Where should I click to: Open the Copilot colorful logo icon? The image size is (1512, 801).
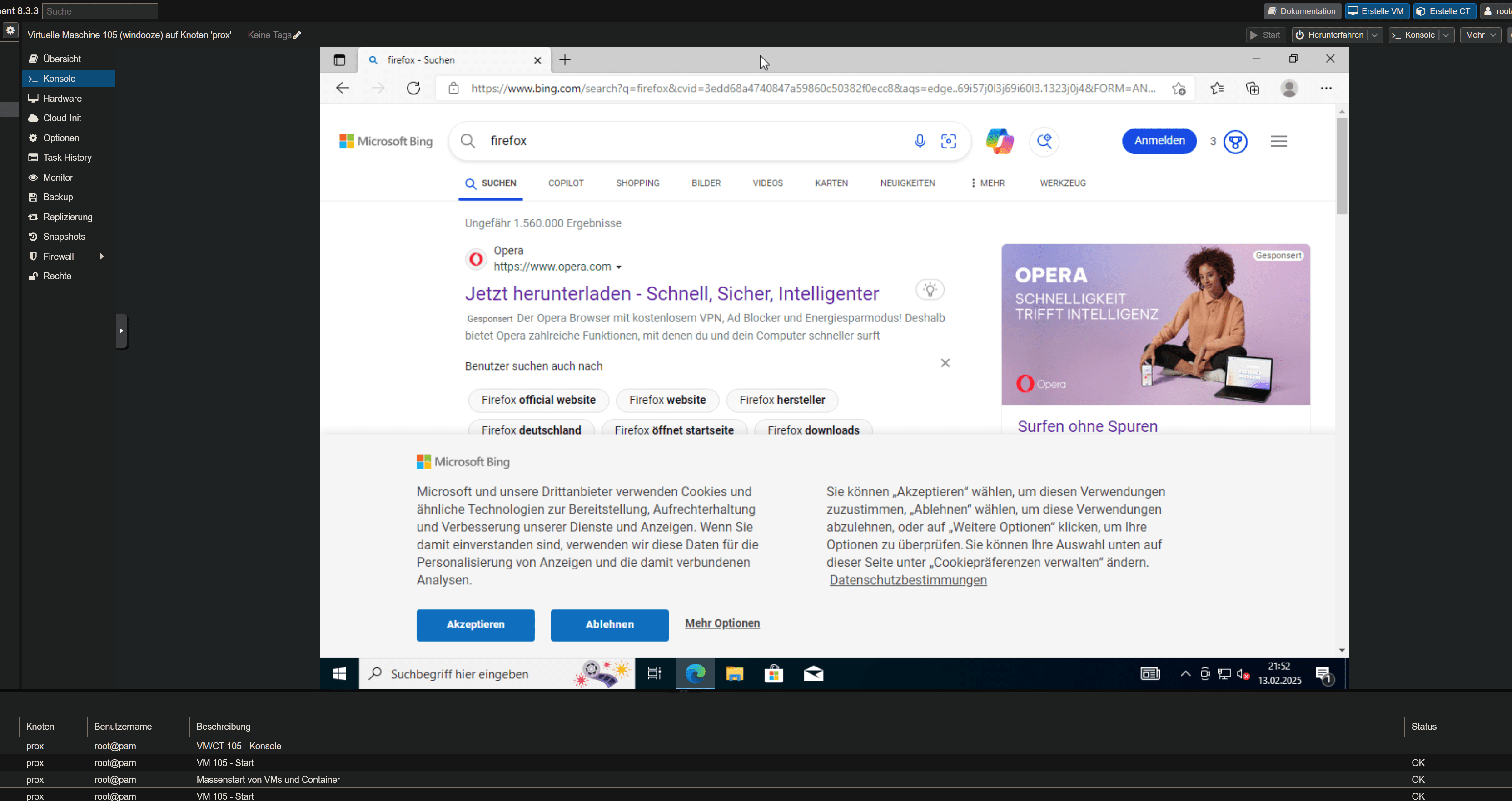(x=1000, y=141)
